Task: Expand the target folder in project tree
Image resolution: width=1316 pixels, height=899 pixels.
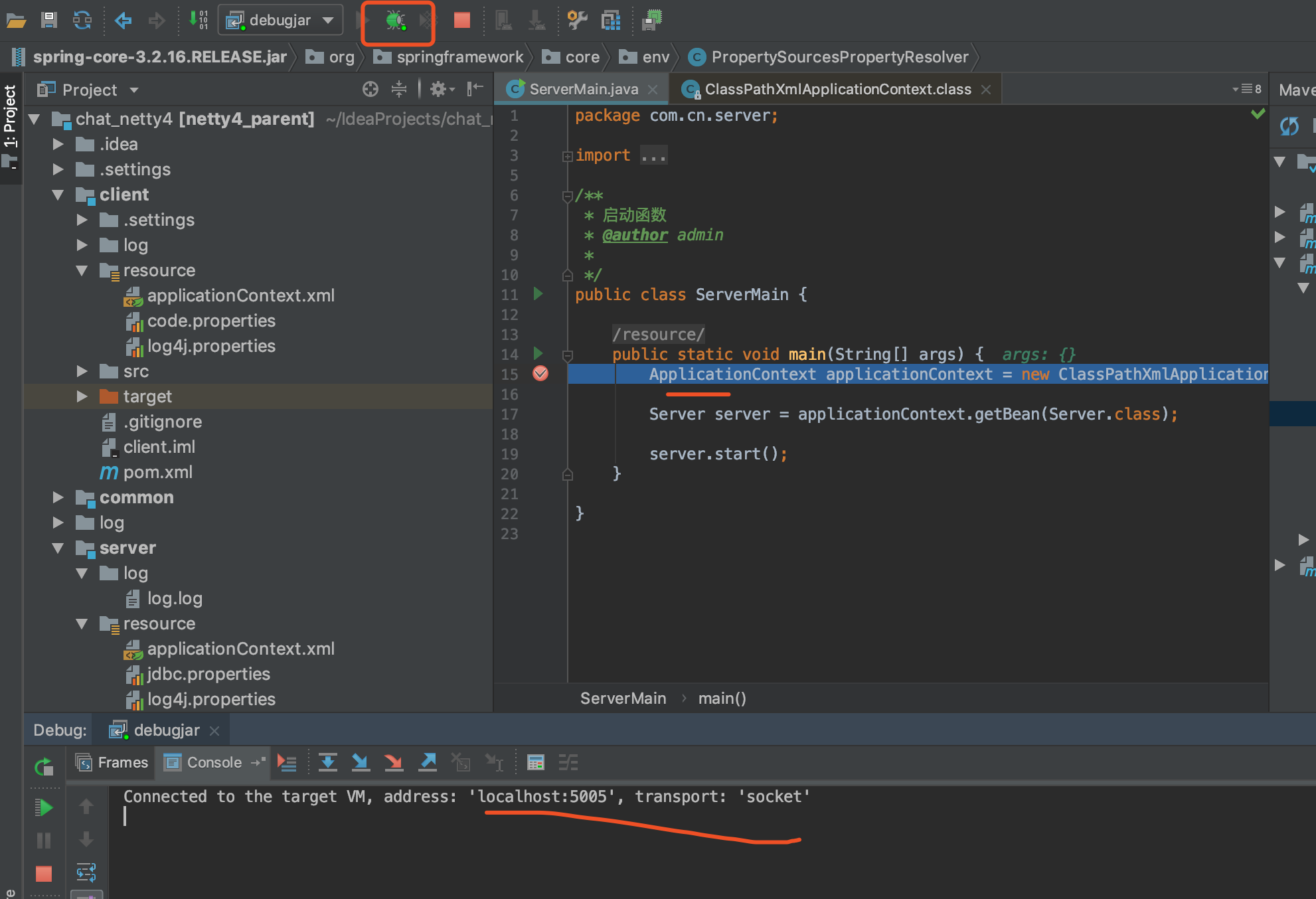Action: (x=82, y=396)
